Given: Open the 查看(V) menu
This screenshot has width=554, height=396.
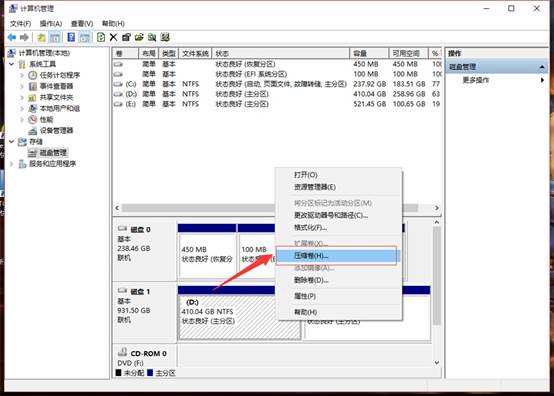Looking at the screenshot, I should 82,24.
